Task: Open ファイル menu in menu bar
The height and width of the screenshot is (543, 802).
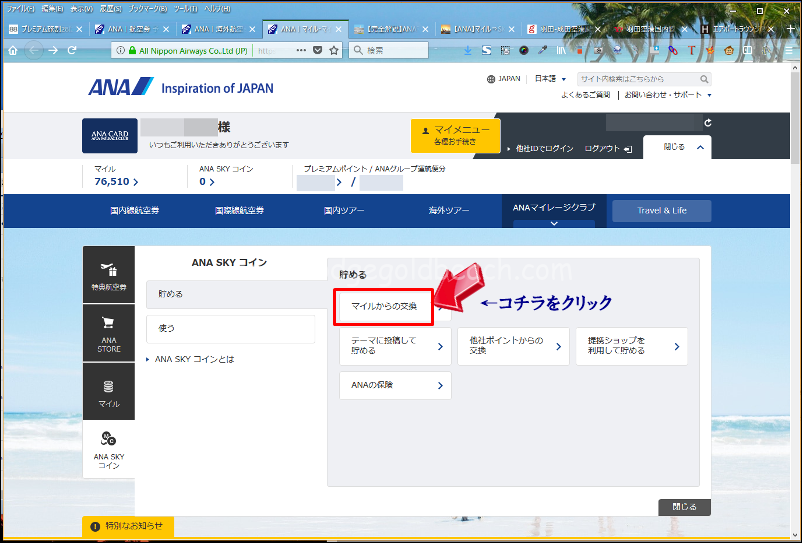Action: (20, 9)
